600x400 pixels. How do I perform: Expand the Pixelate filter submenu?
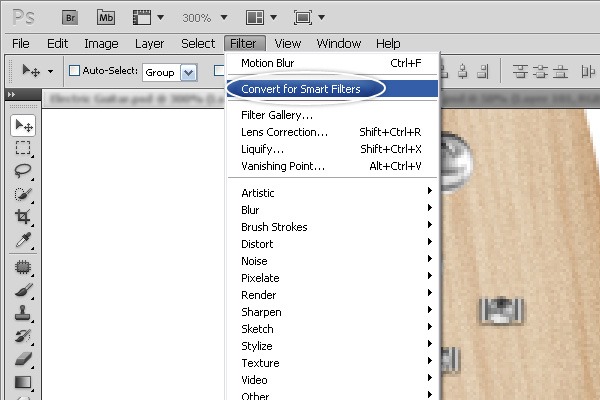tap(332, 278)
